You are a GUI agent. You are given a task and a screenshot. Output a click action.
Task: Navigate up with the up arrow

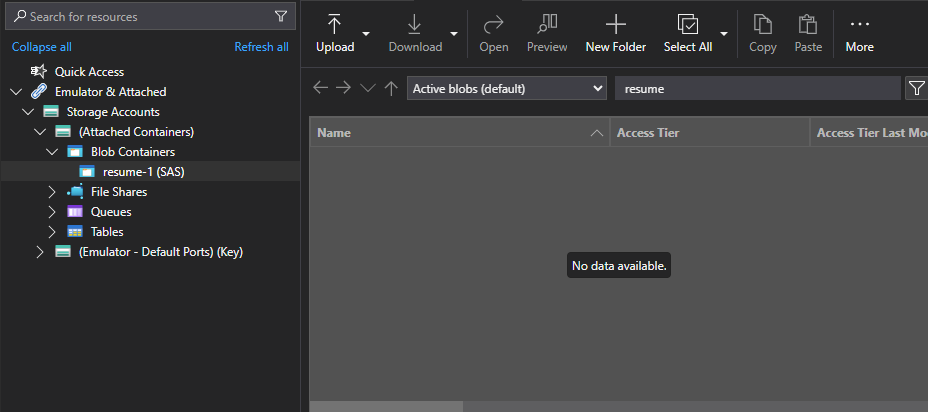pos(391,88)
